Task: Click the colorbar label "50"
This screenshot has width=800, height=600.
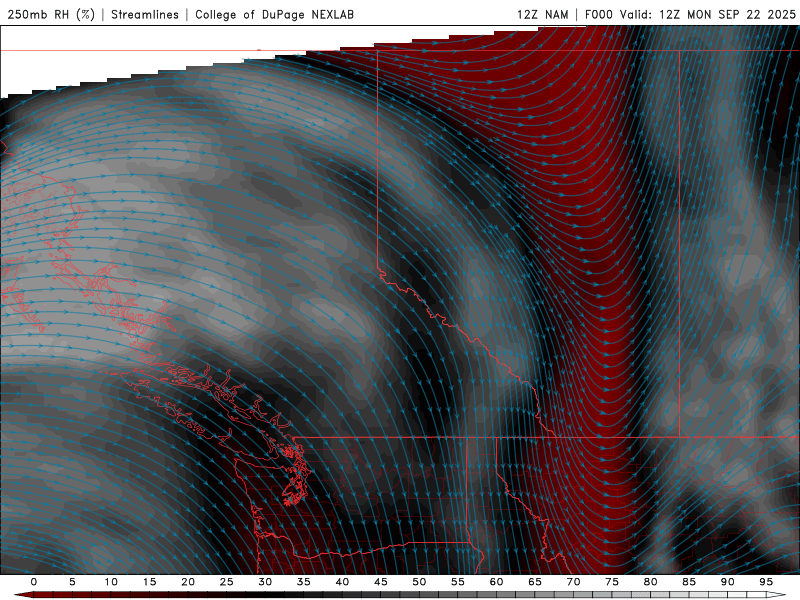Action: tap(419, 582)
